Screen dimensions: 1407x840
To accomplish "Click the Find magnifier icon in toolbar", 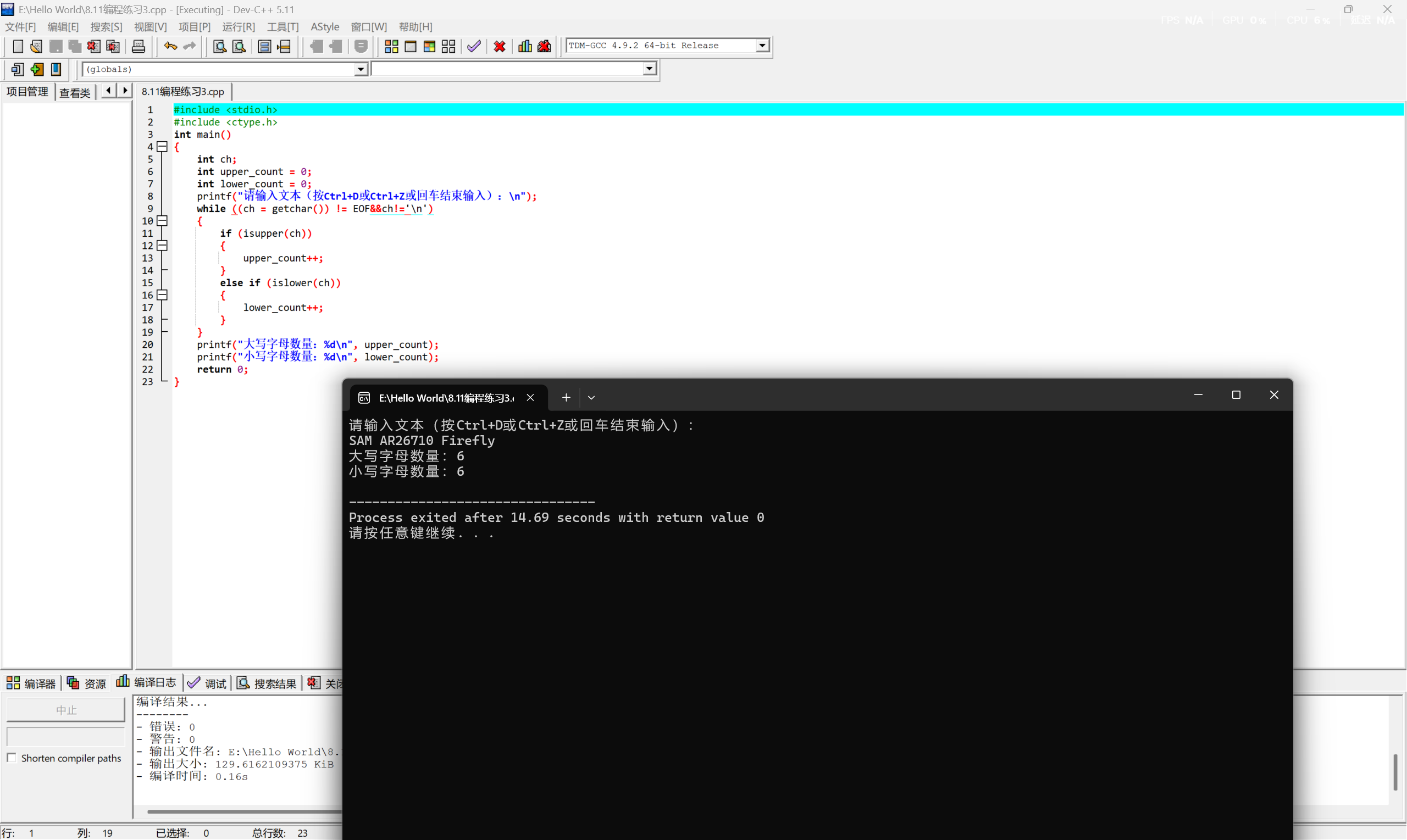I will click(x=220, y=46).
